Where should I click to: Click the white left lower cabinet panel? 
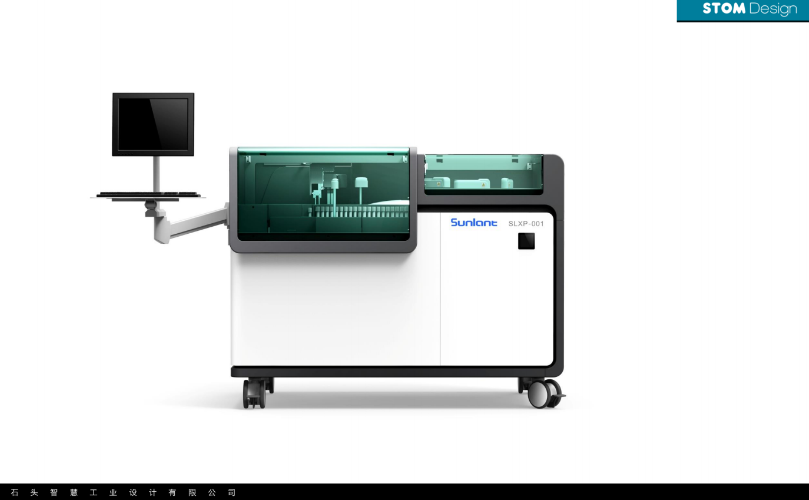pyautogui.click(x=335, y=310)
